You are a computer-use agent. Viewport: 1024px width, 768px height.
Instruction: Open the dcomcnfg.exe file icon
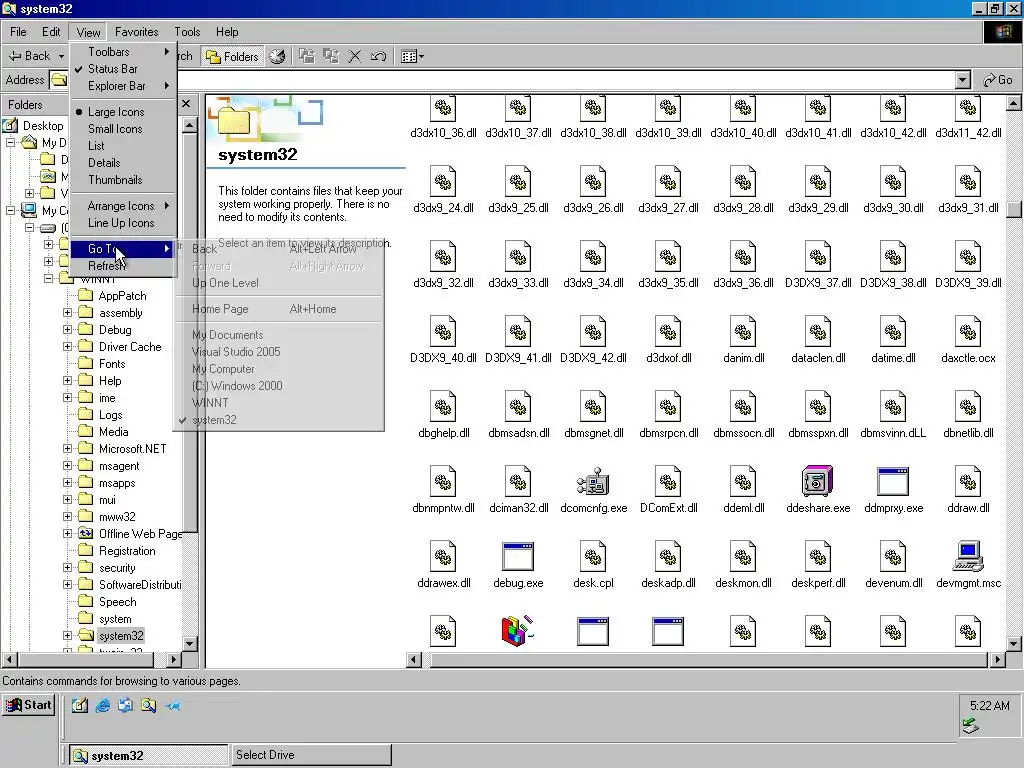(x=593, y=482)
